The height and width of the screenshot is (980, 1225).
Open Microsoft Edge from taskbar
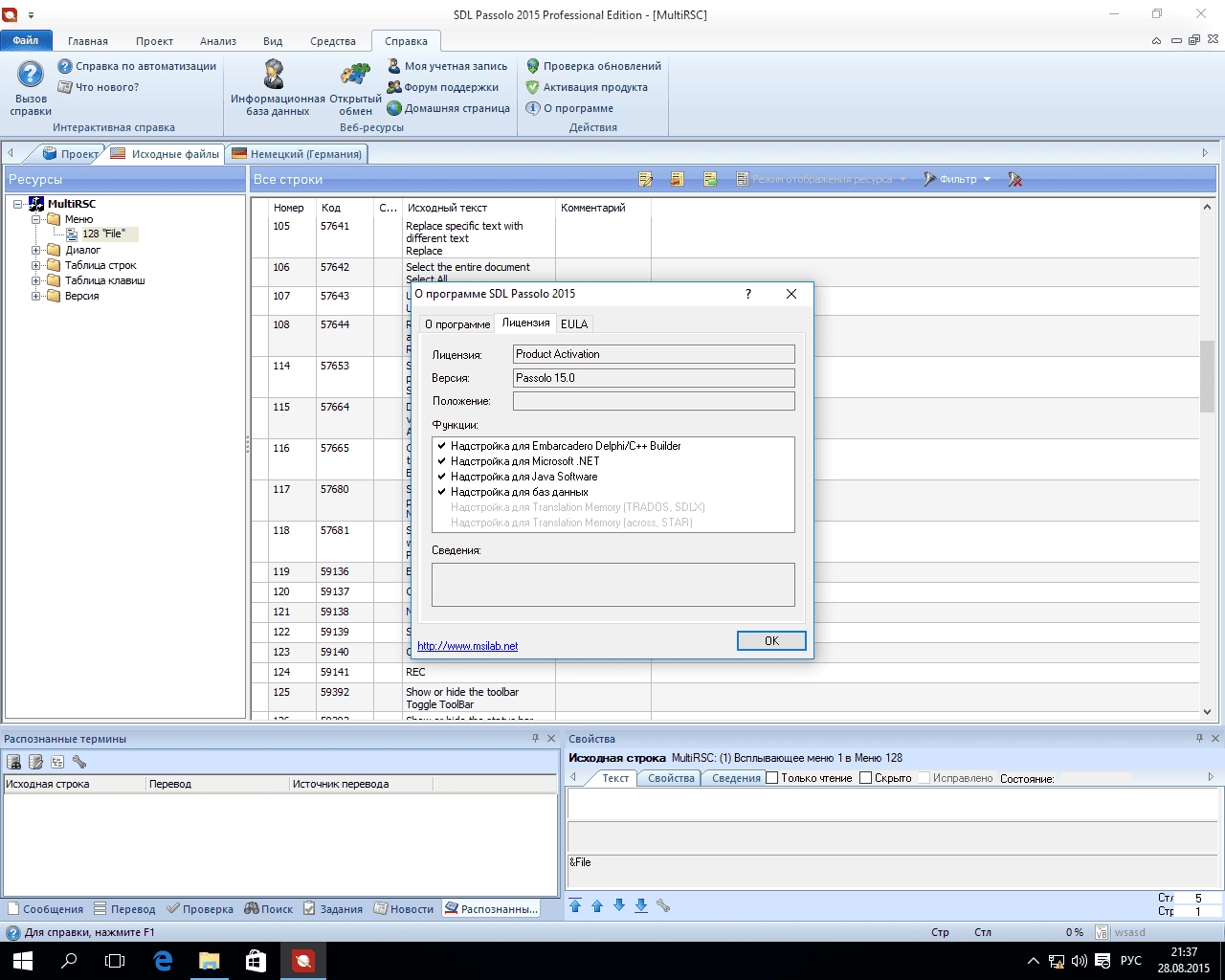point(163,961)
